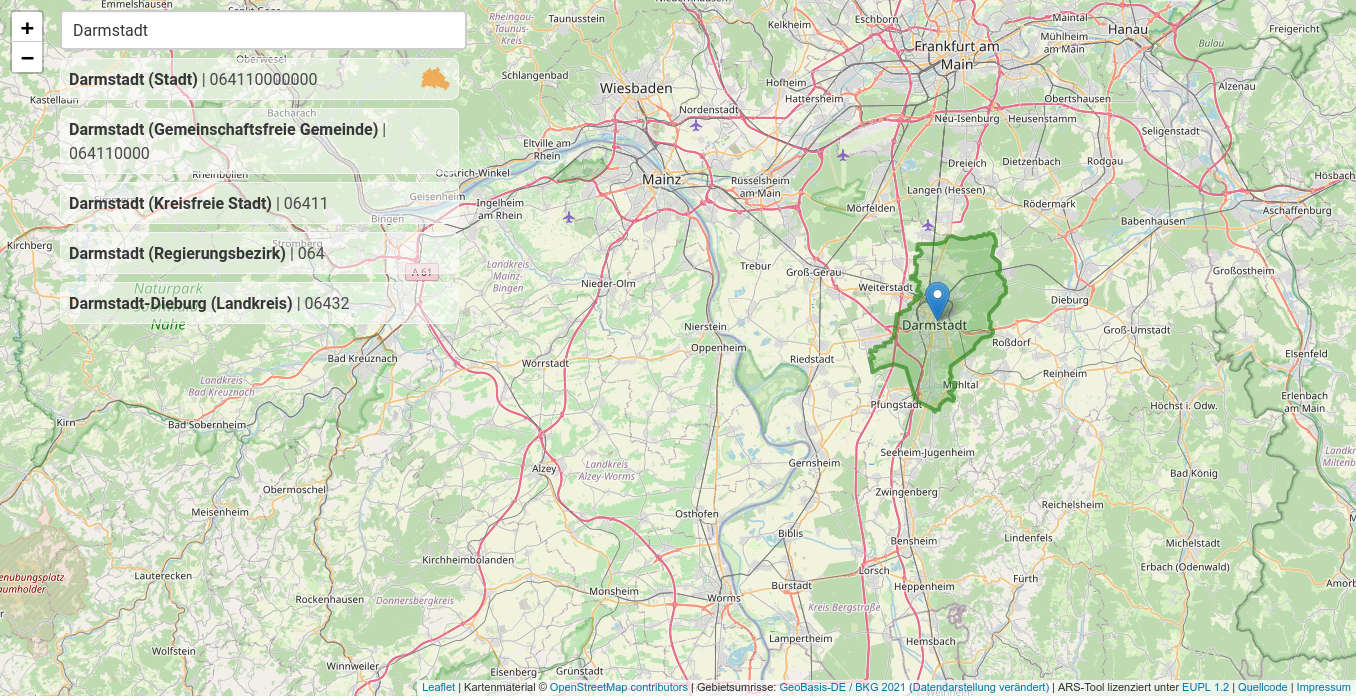
Task: Click the orange shape preview for Darmstadt (Stadt)
Action: click(x=435, y=78)
